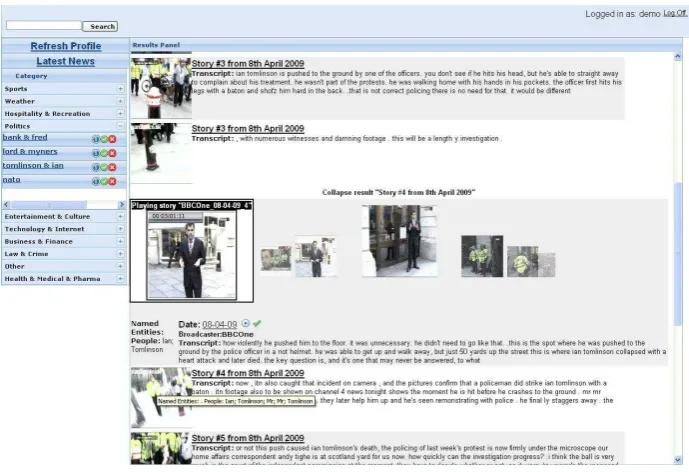Click the results panel vertical scrollbar thumb

click(x=678, y=254)
